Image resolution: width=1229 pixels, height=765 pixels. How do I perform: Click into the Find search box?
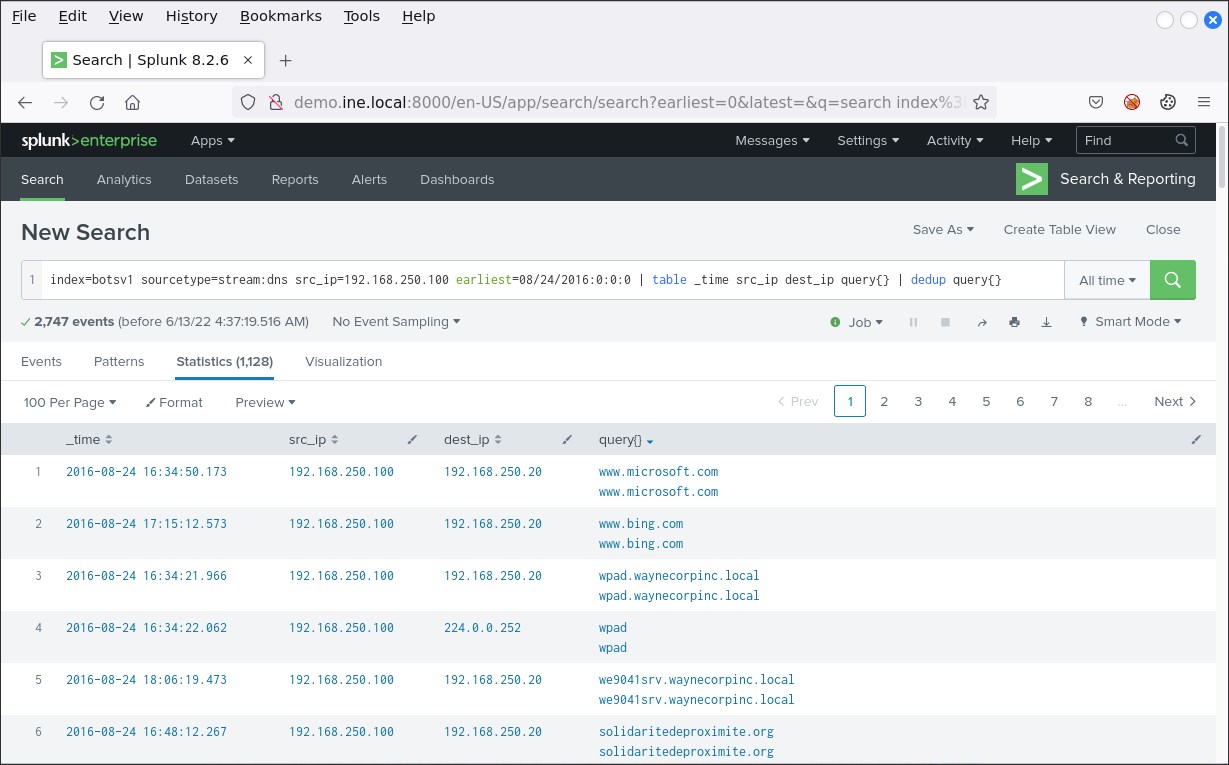[x=1126, y=140]
